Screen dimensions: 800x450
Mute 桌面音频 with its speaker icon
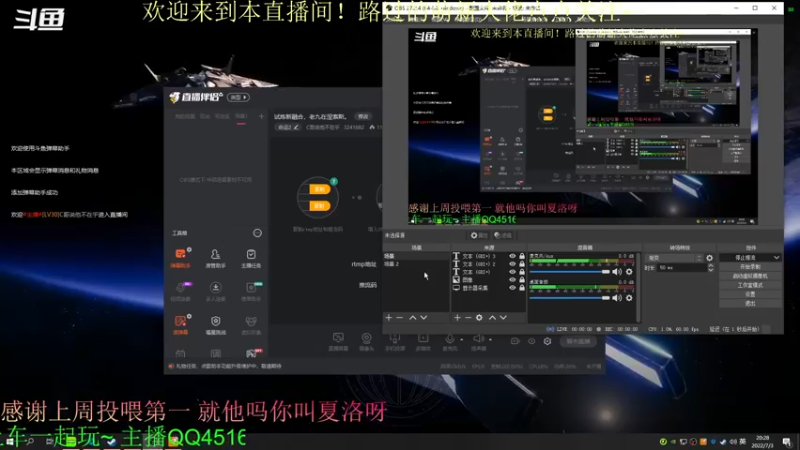pyautogui.click(x=617, y=298)
